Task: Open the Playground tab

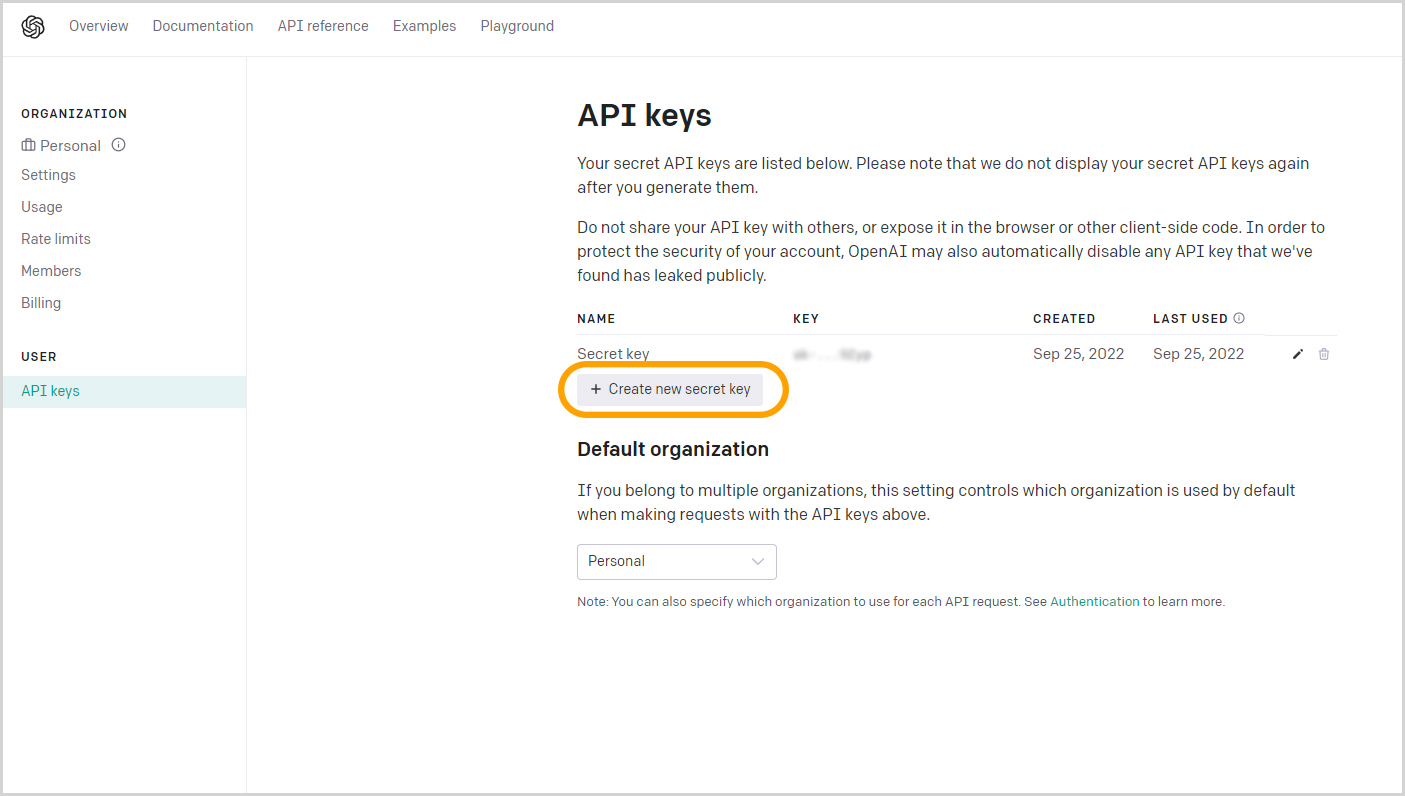Action: pos(517,26)
